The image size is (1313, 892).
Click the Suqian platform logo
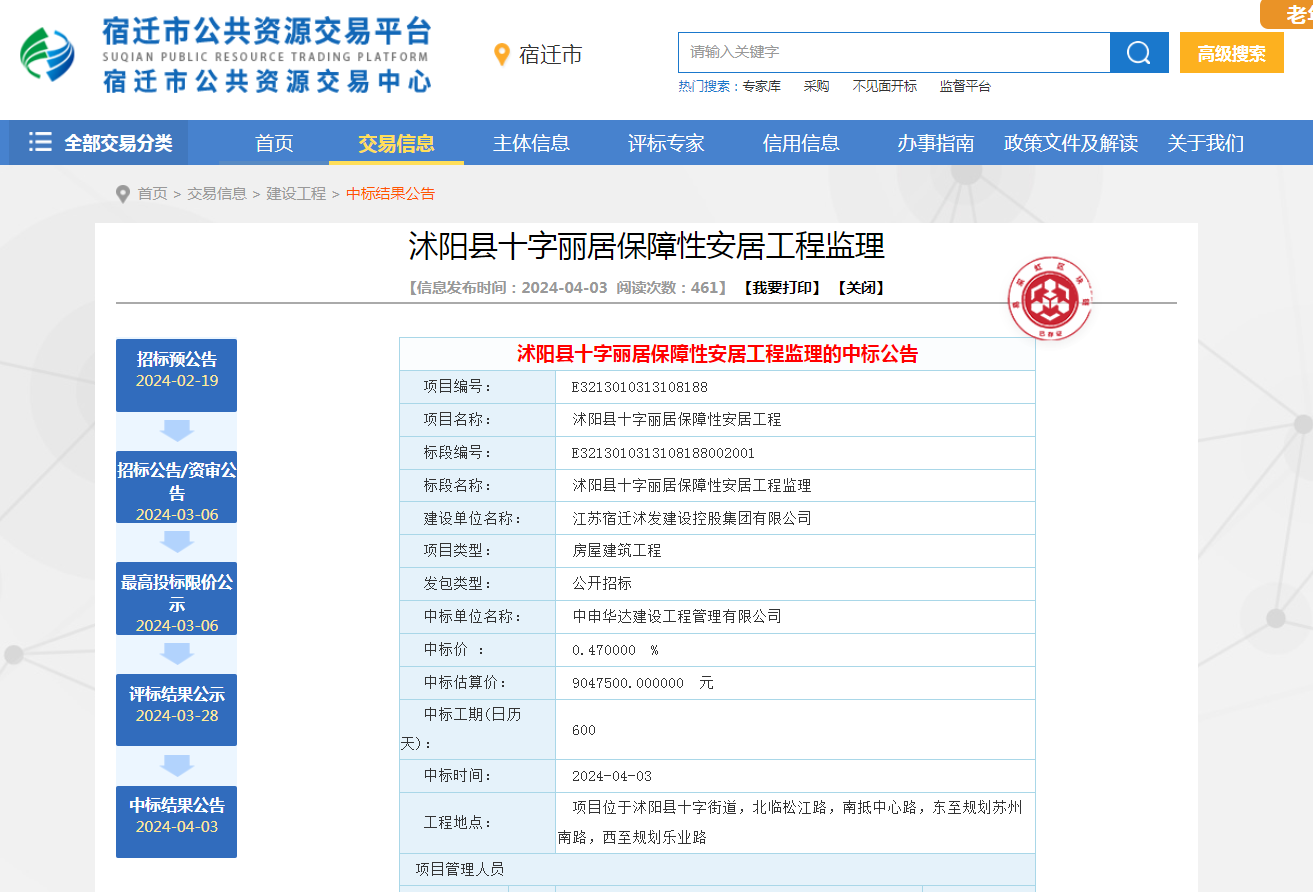47,55
